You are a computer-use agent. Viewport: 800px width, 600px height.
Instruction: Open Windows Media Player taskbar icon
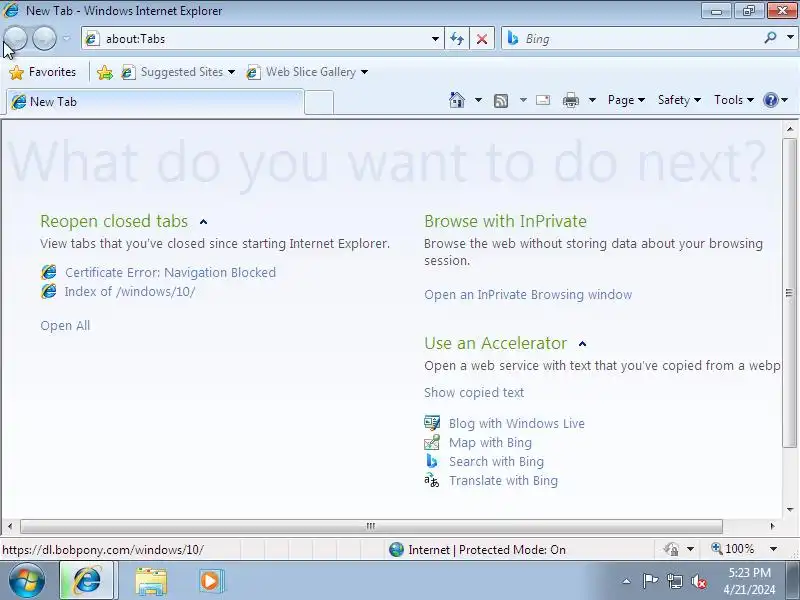tap(211, 581)
